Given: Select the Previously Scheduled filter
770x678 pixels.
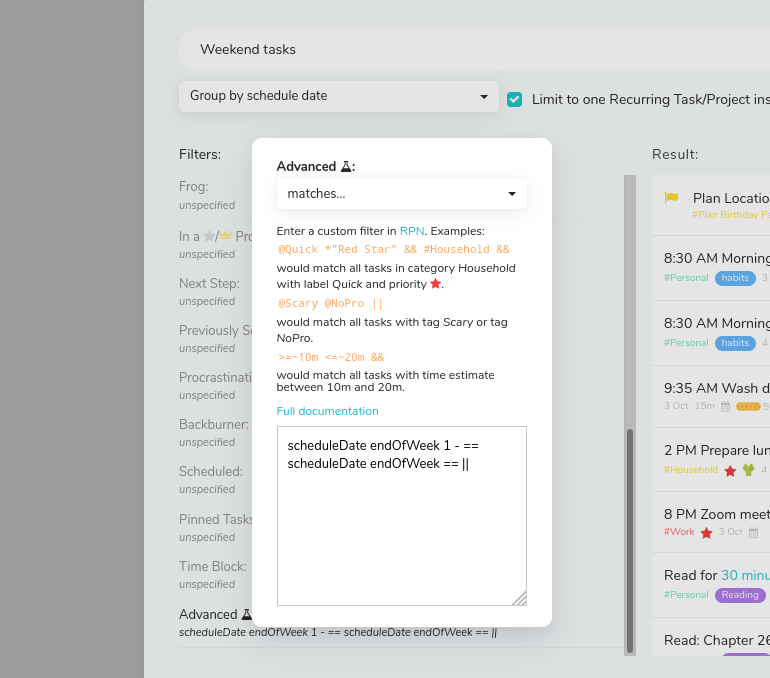Looking at the screenshot, I should [216, 338].
